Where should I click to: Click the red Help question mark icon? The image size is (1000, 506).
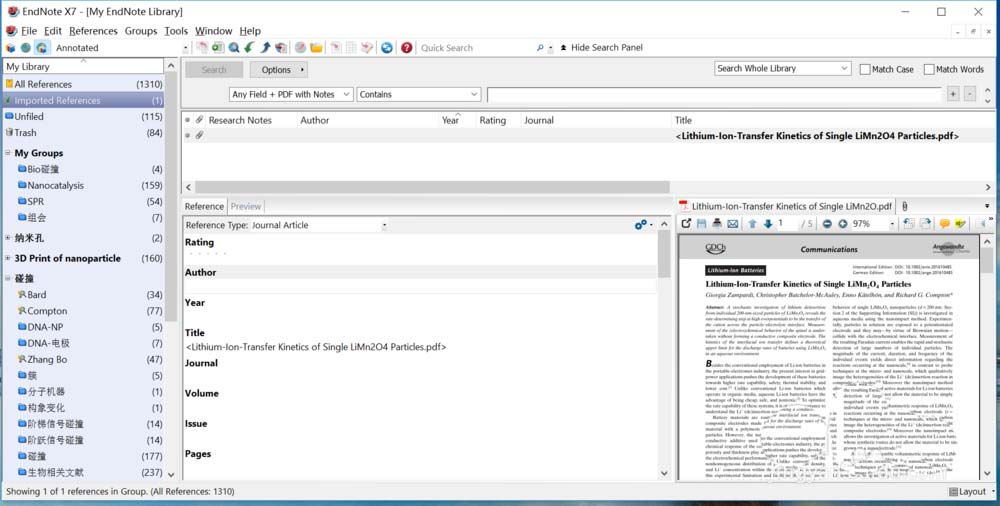[406, 48]
